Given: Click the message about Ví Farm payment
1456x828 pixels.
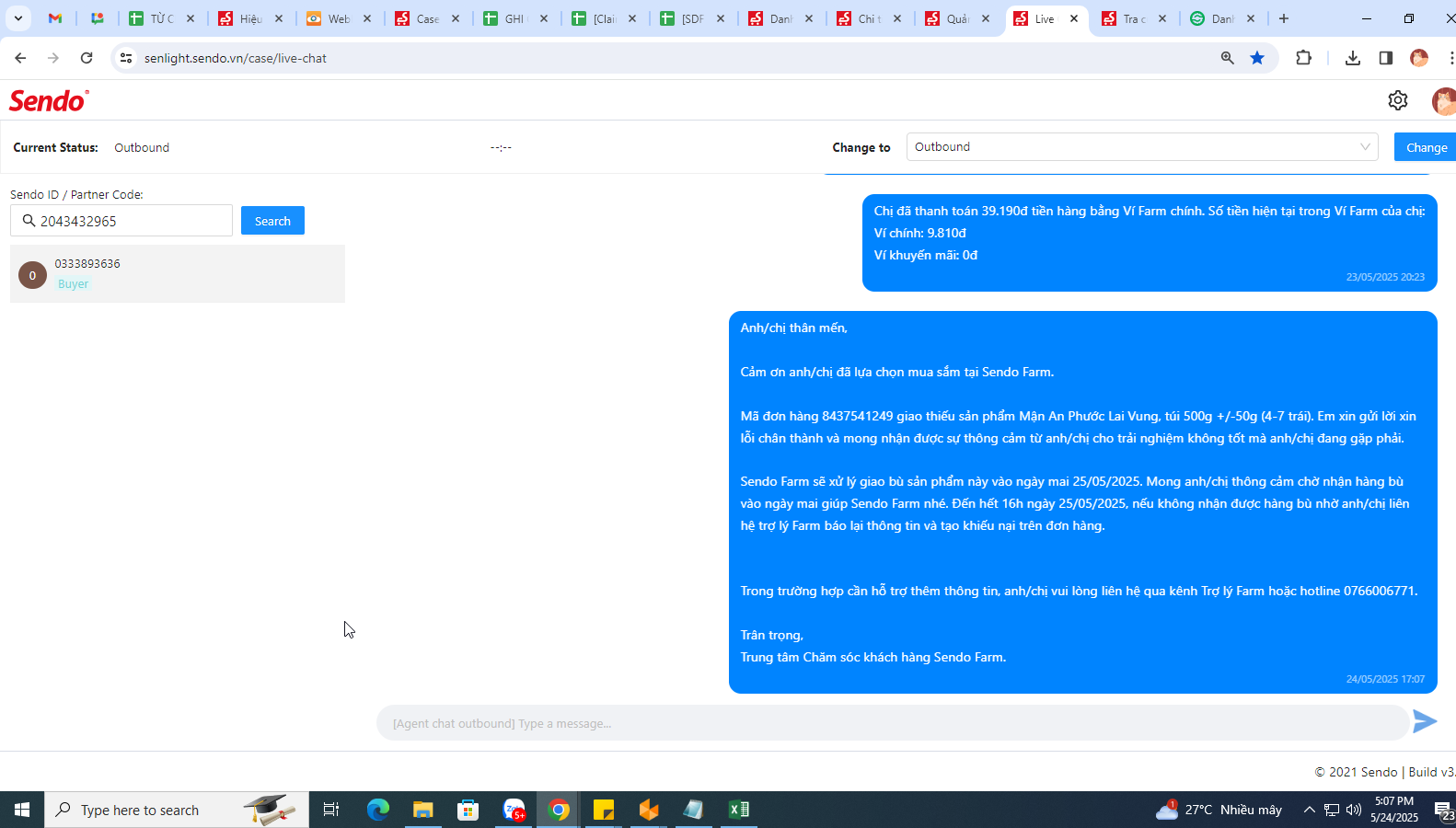Looking at the screenshot, I should pyautogui.click(x=1150, y=244).
